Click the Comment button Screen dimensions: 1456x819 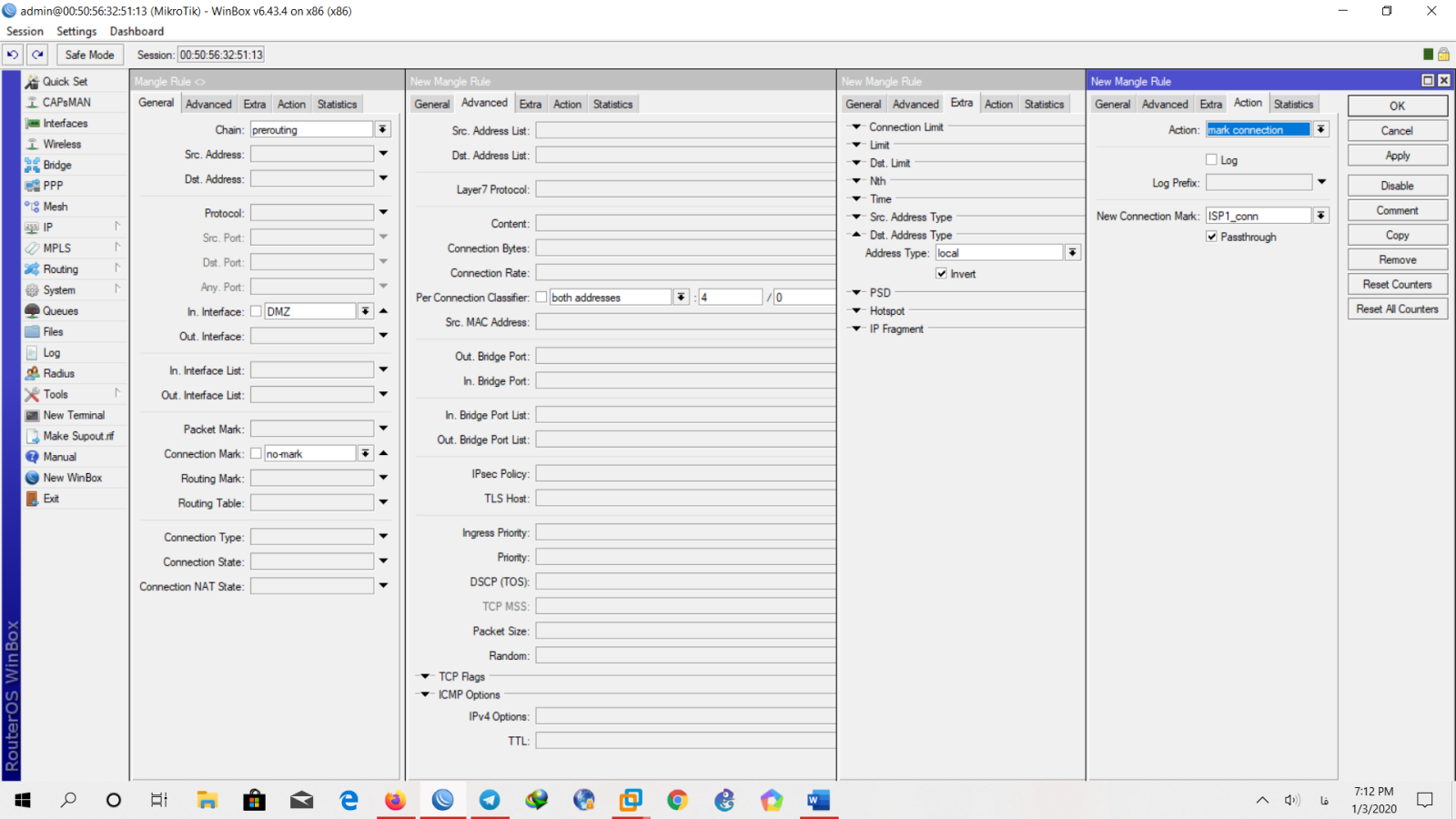coord(1397,210)
